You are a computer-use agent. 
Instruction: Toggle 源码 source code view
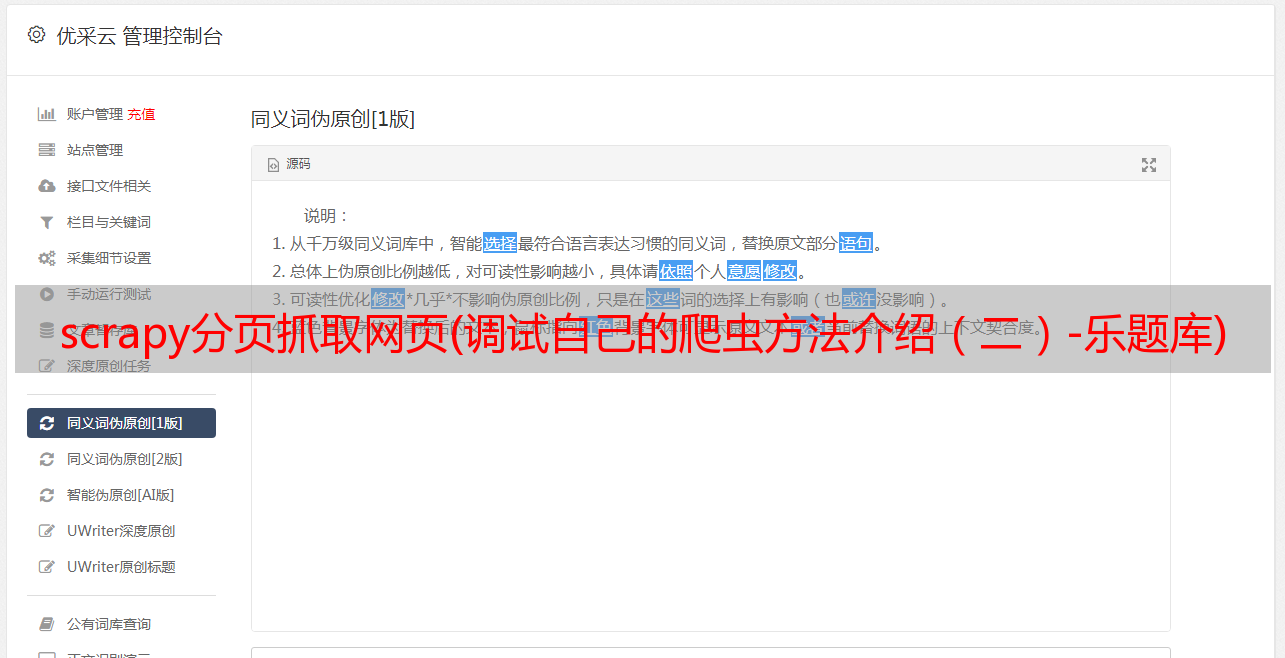[x=289, y=164]
